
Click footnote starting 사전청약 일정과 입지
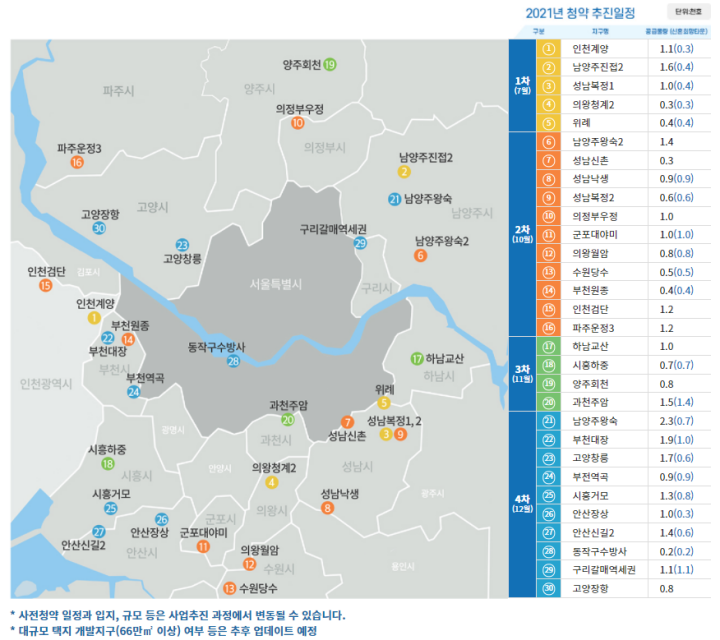click(x=178, y=615)
